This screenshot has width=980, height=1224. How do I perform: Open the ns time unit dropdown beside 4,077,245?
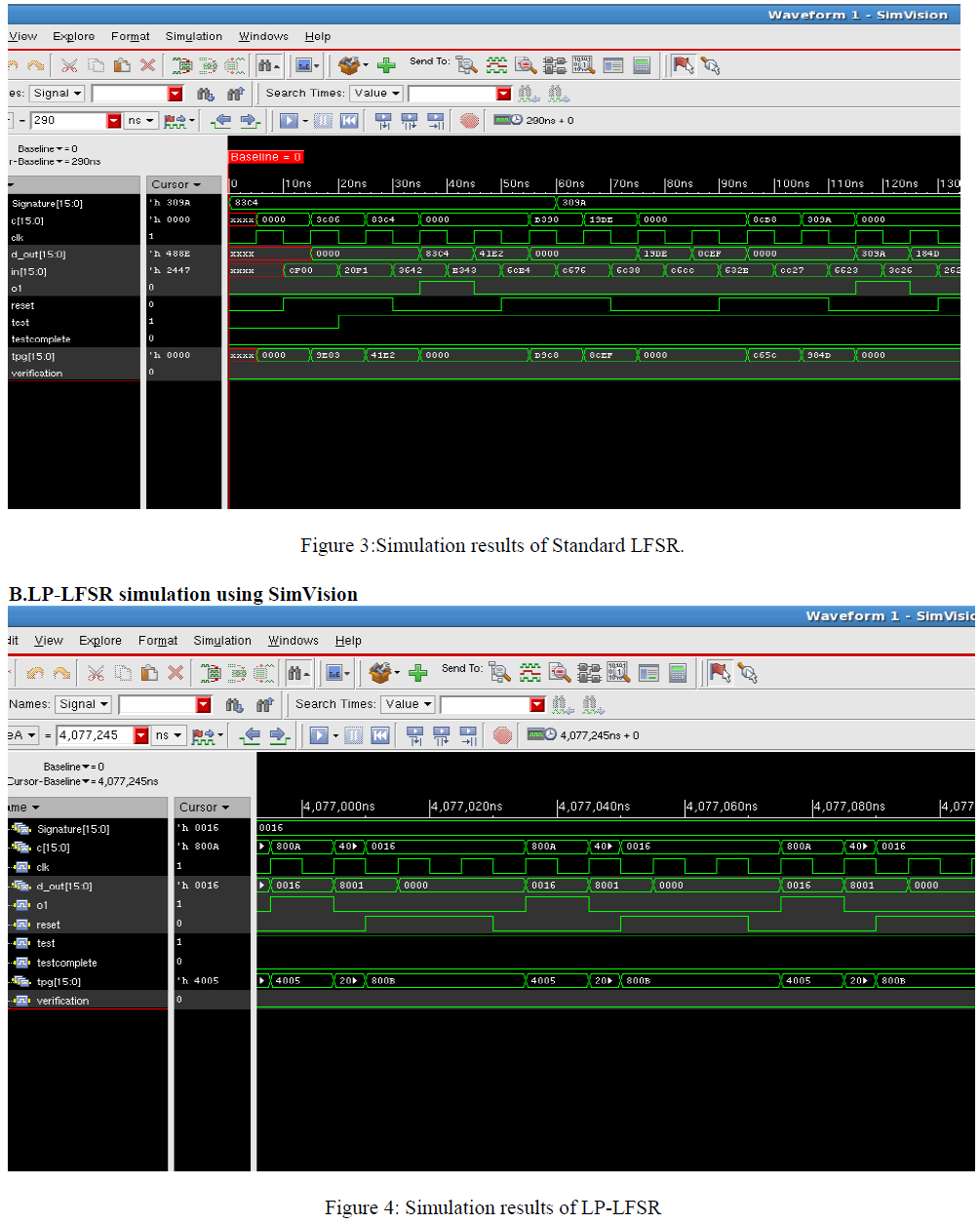click(x=169, y=735)
